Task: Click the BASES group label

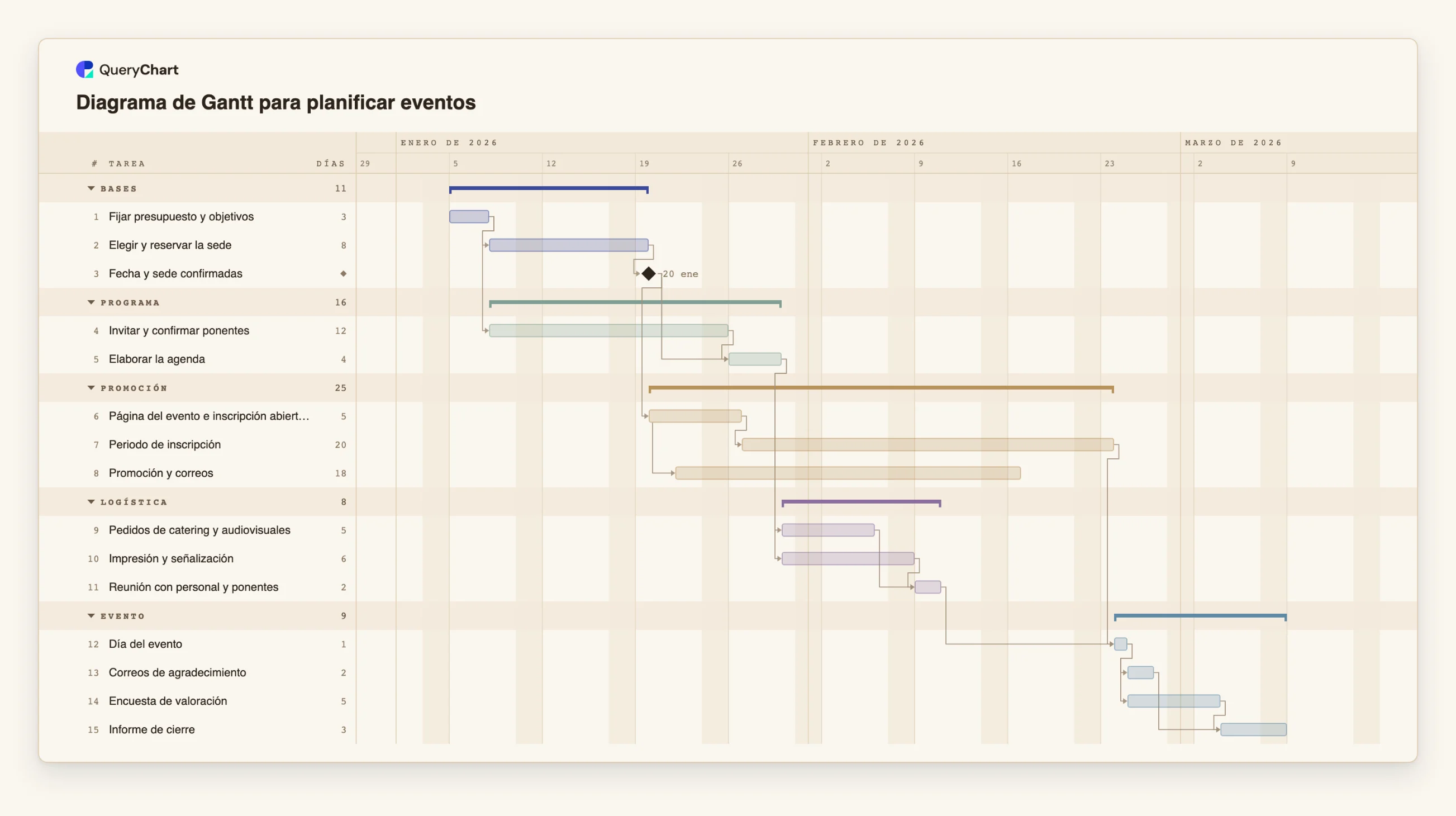Action: 118,189
